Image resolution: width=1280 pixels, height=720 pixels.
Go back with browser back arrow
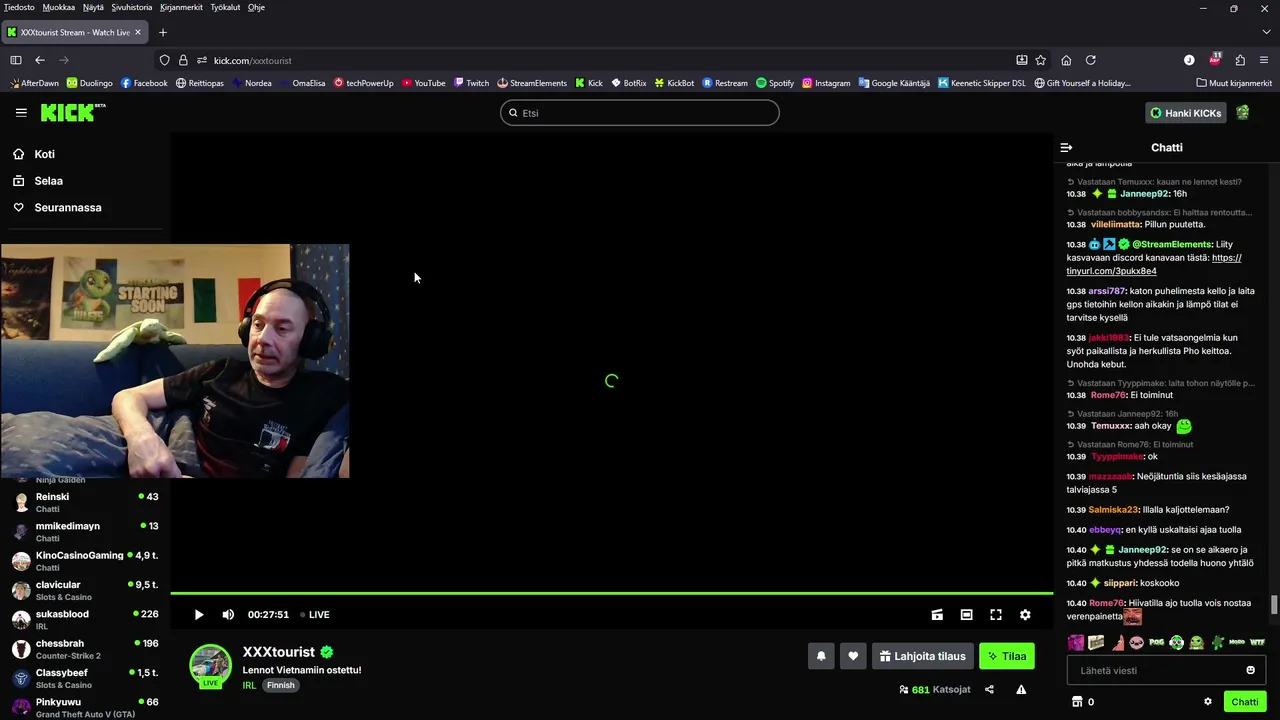pos(40,60)
